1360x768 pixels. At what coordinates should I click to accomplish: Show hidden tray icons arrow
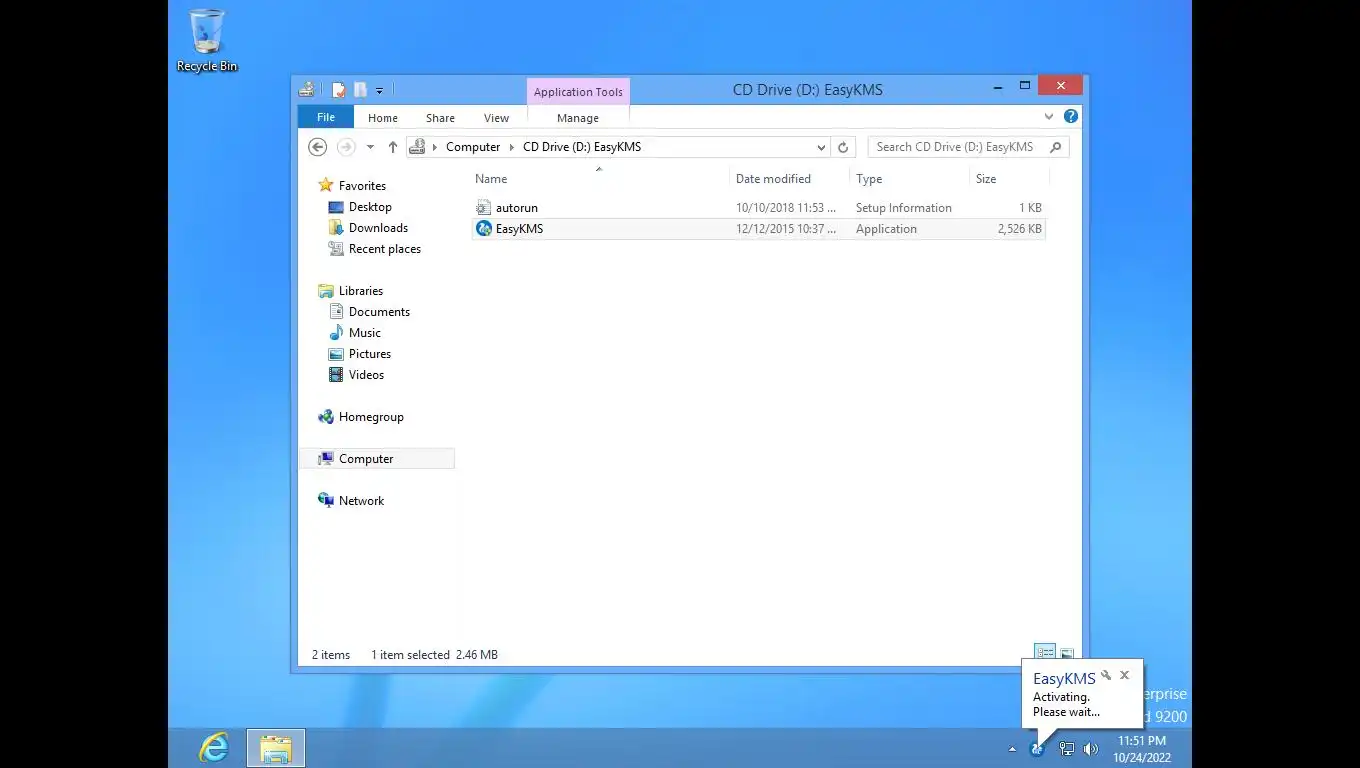pos(1012,749)
